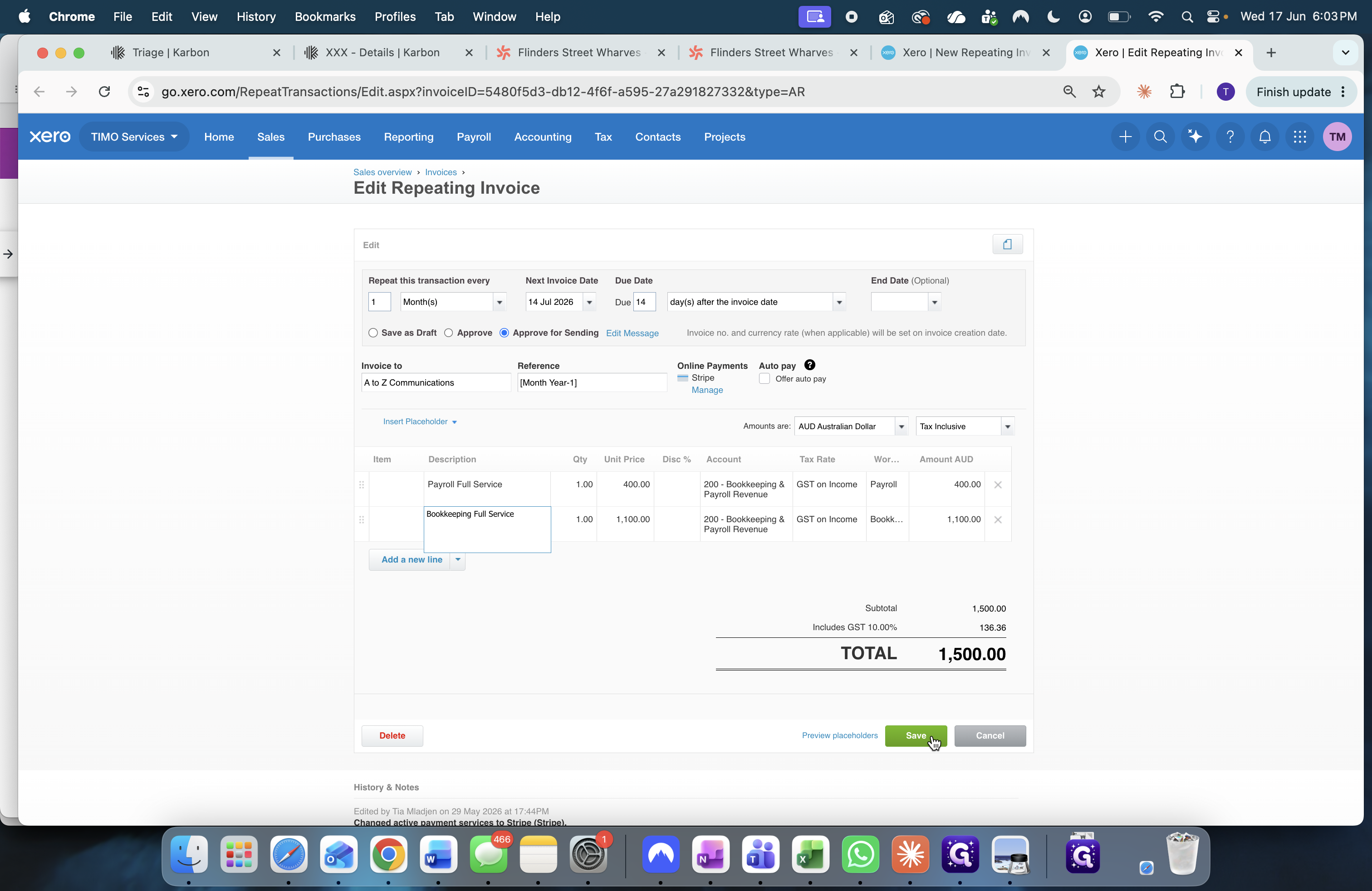The width and height of the screenshot is (1372, 891).
Task: Click the red Delete button
Action: pyautogui.click(x=392, y=735)
